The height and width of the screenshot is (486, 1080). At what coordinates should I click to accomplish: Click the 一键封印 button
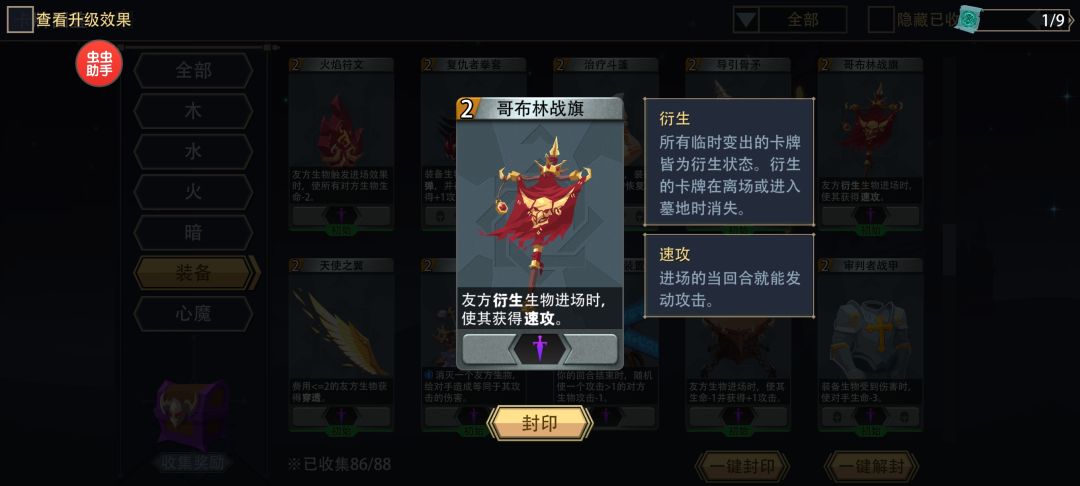742,467
